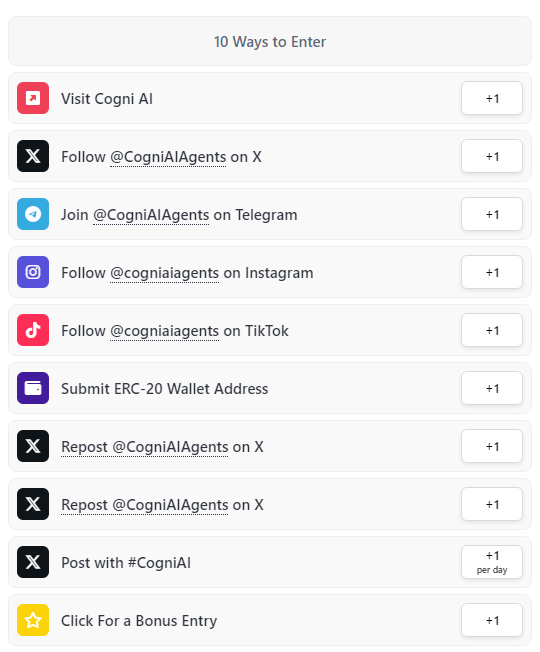The height and width of the screenshot is (652, 540).
Task: Open the @CogniAIAgents link in Follow on X
Action: pos(168,157)
